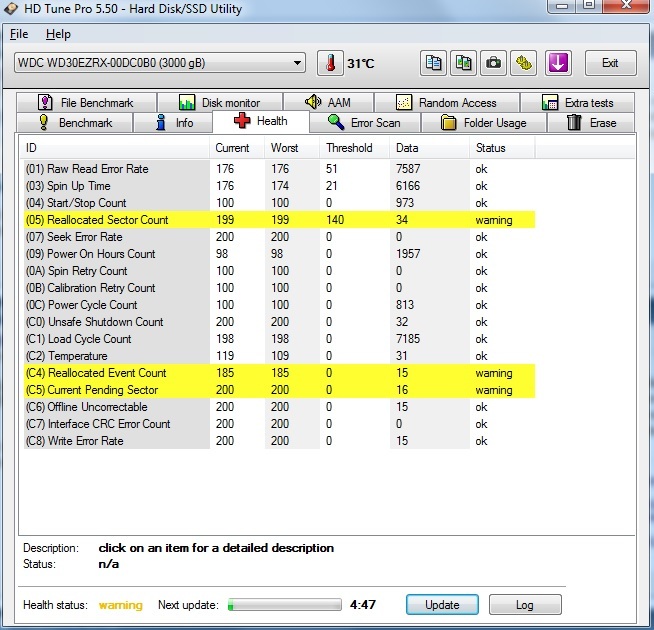Select the (C8) Write Error Rate row
The height and width of the screenshot is (630, 654).
pos(279,441)
